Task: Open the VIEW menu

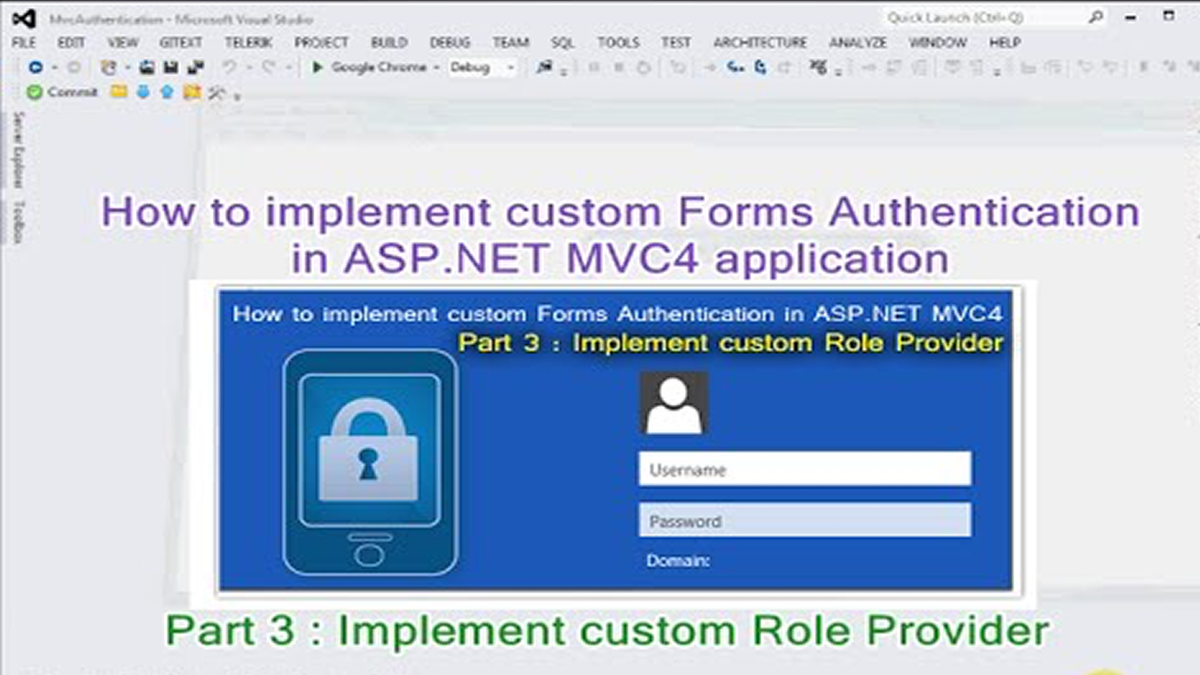Action: (123, 43)
